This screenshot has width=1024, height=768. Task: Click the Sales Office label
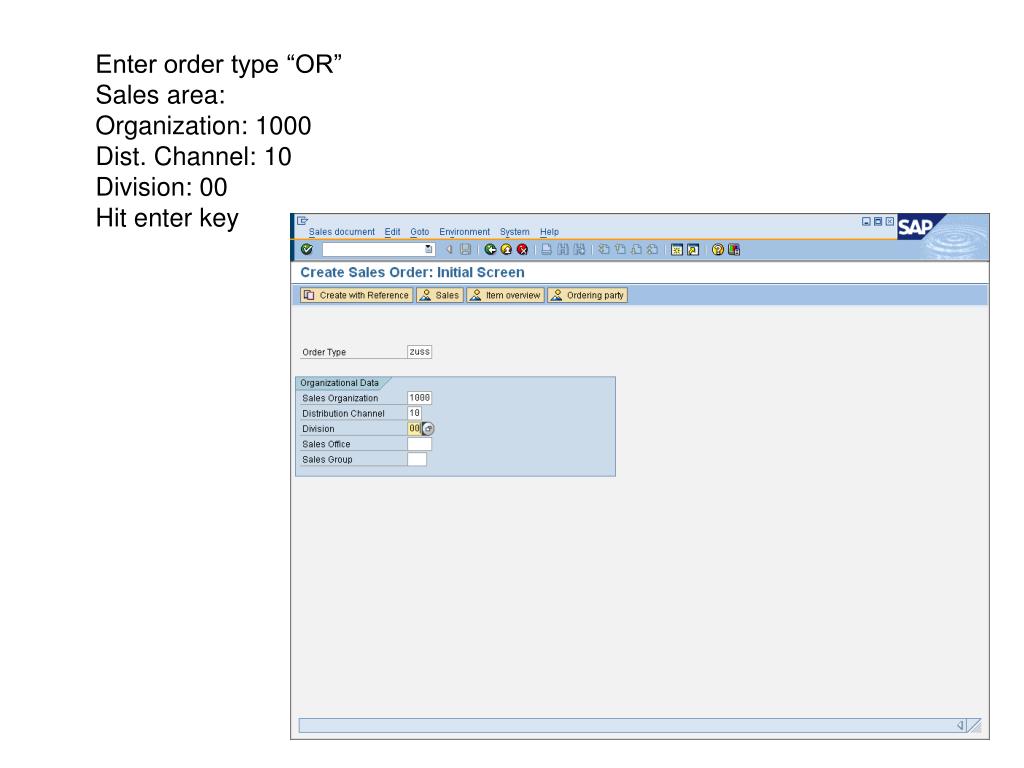326,444
